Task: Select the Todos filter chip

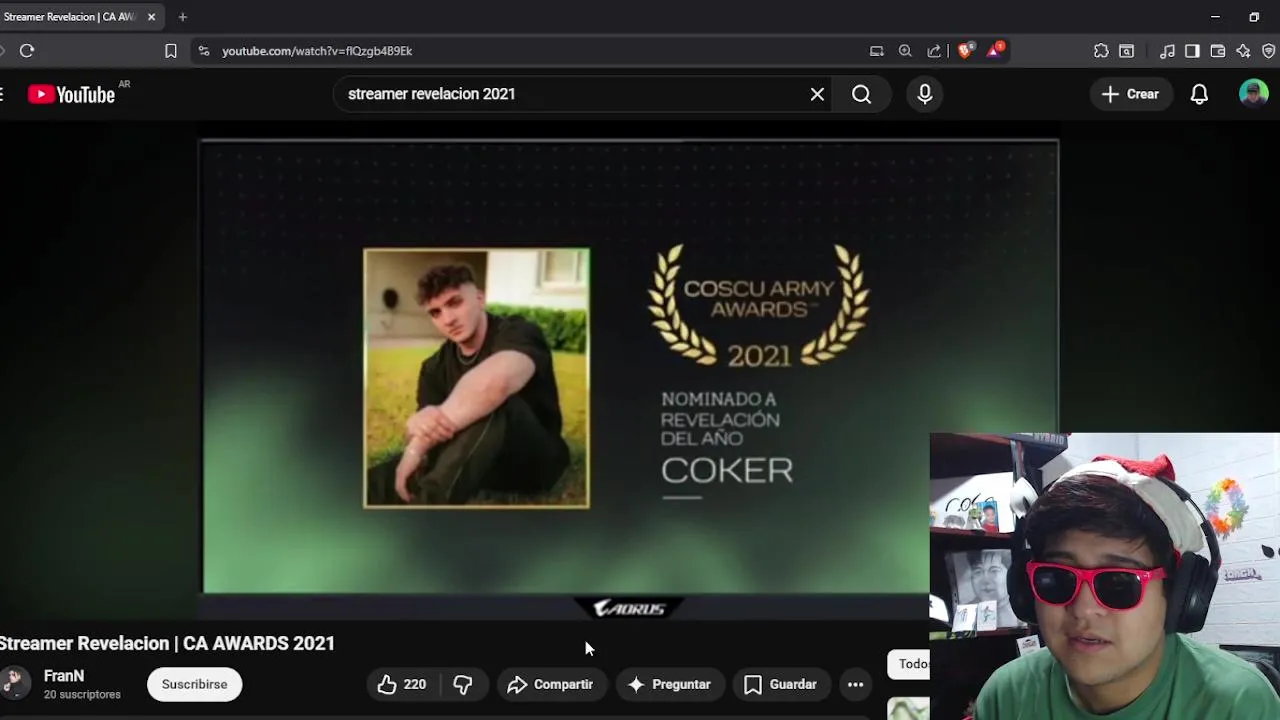Action: pos(909,664)
